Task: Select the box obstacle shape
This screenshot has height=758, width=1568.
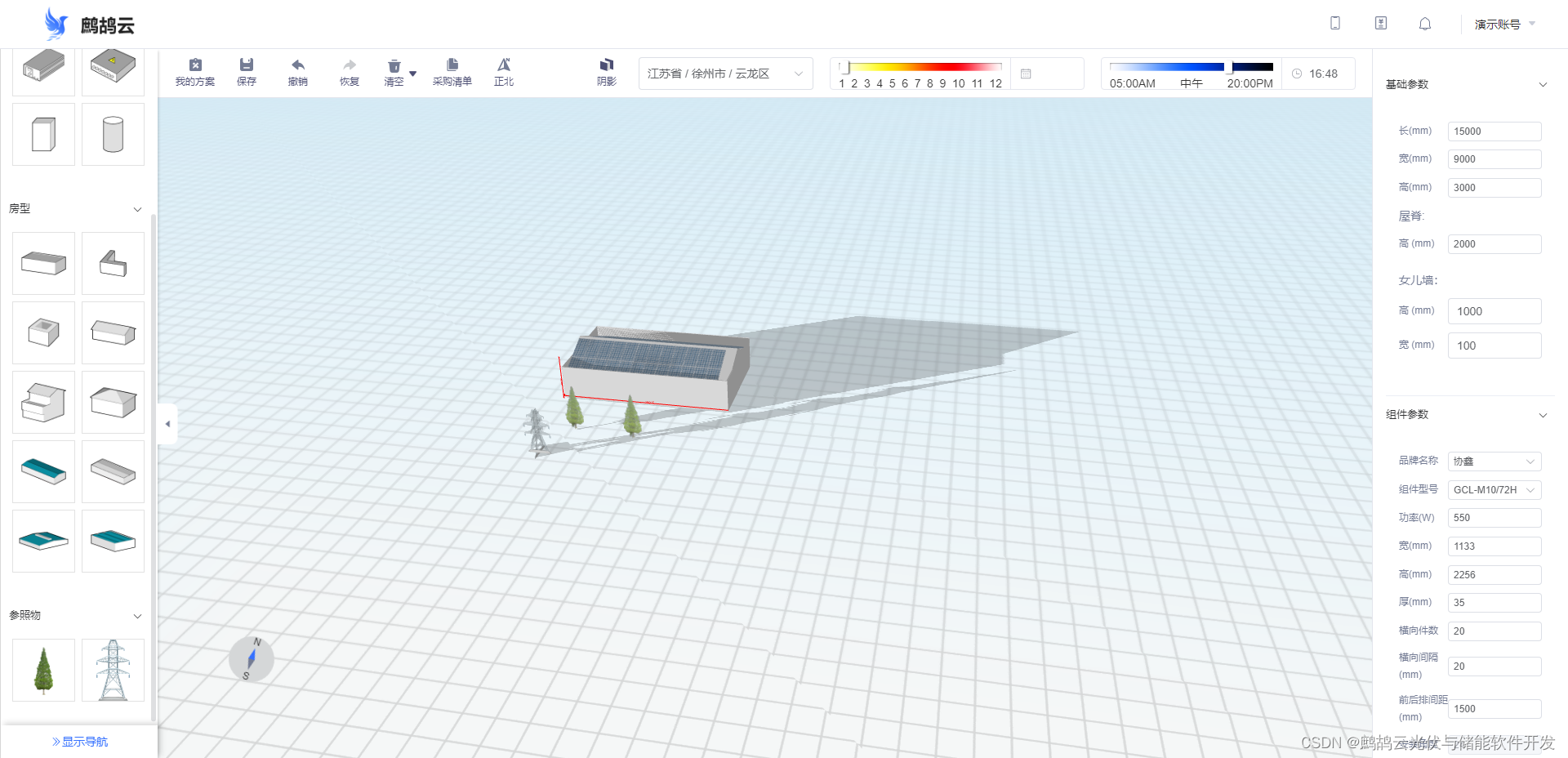Action: (44, 135)
